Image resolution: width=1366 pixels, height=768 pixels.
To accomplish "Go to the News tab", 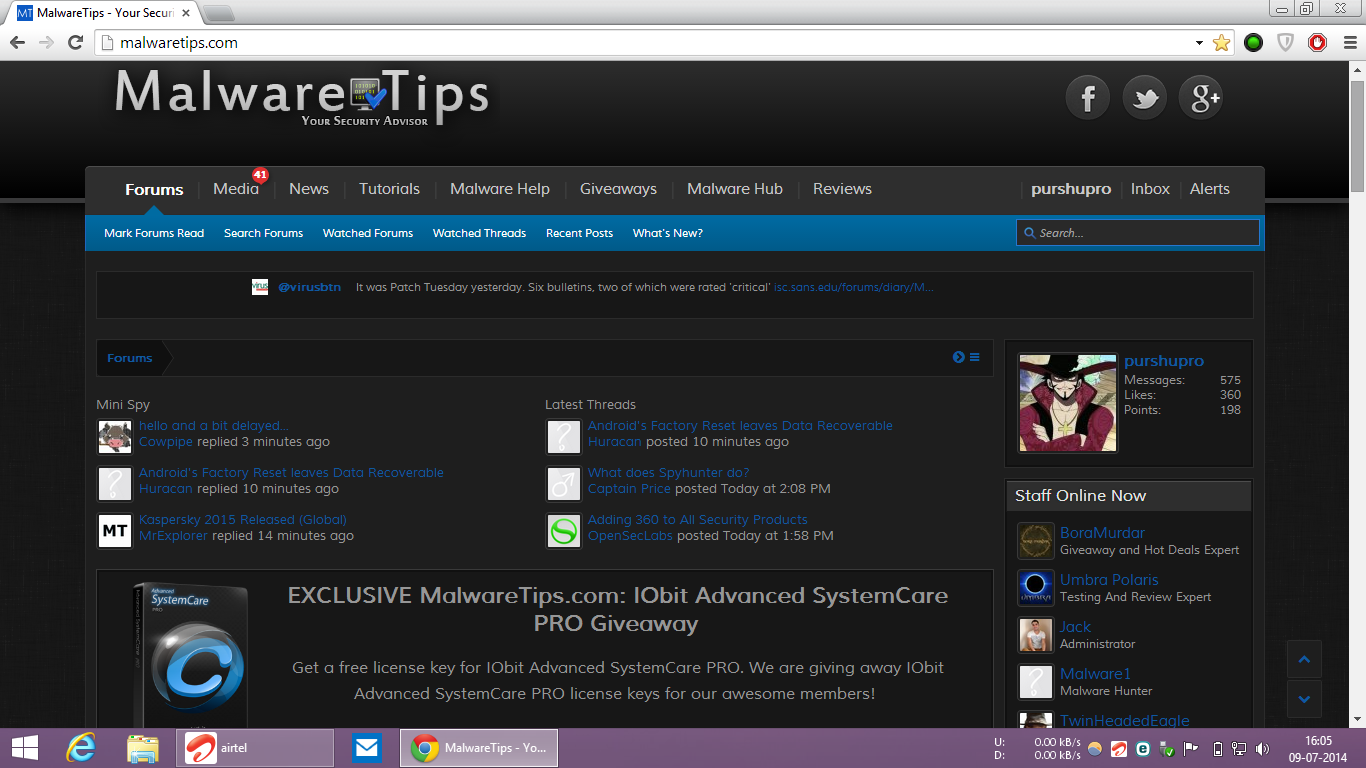I will coord(309,189).
